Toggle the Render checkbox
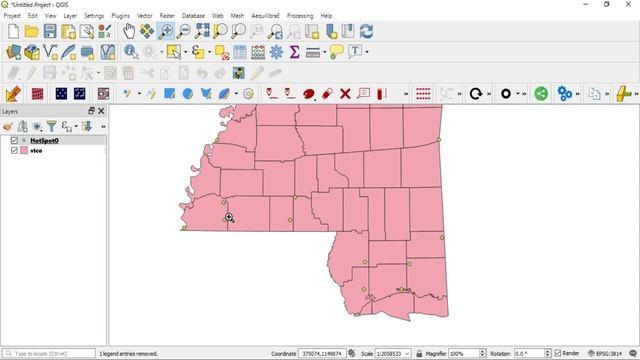The width and height of the screenshot is (640, 360). click(558, 353)
